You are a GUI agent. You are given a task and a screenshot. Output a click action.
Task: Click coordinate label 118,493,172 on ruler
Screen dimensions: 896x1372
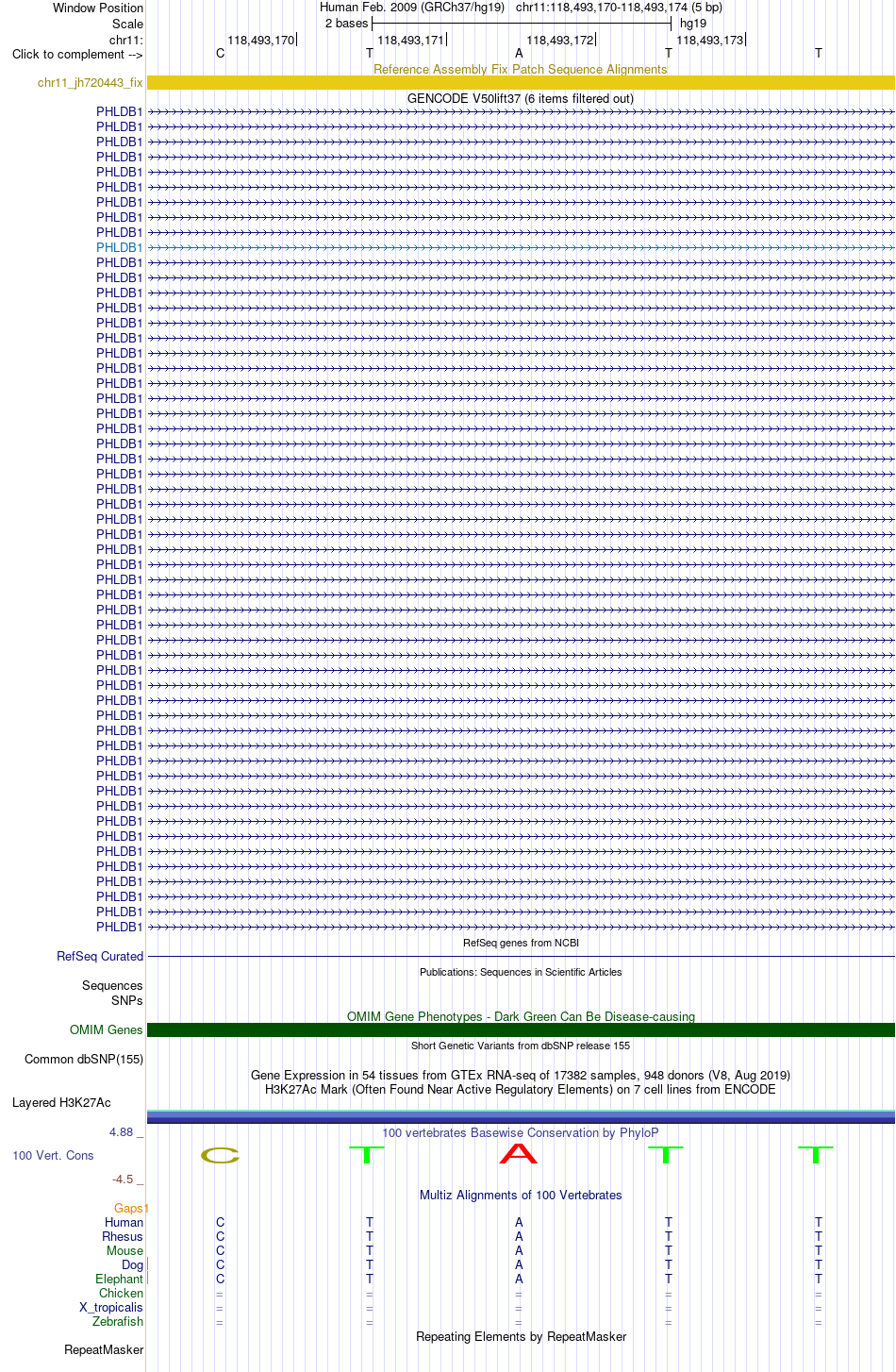(x=560, y=40)
